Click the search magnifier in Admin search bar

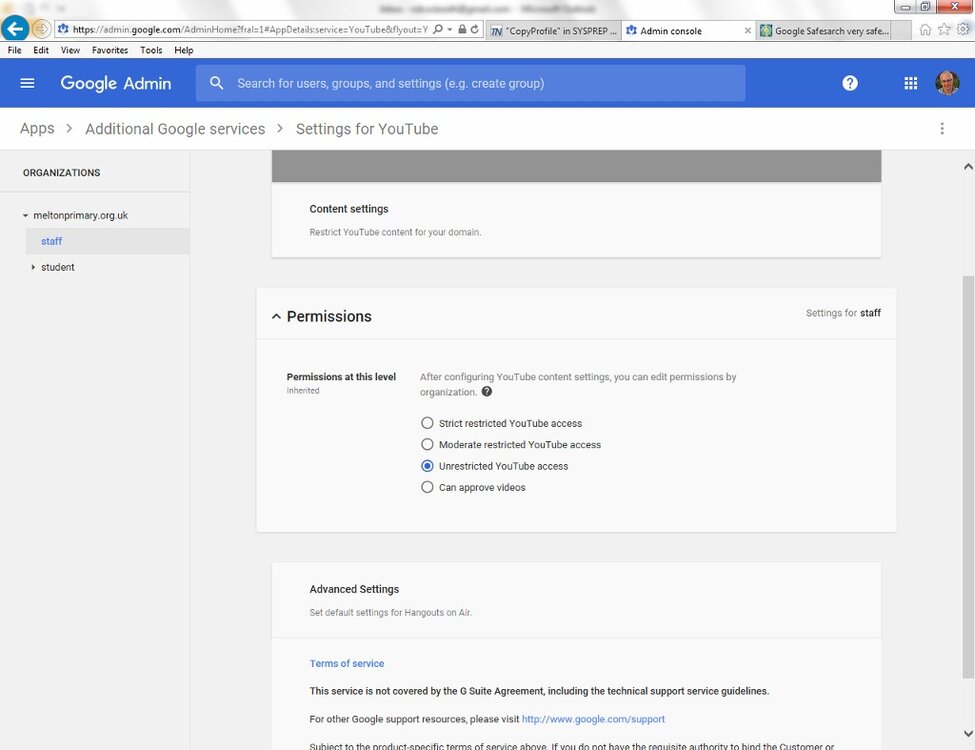pyautogui.click(x=216, y=83)
